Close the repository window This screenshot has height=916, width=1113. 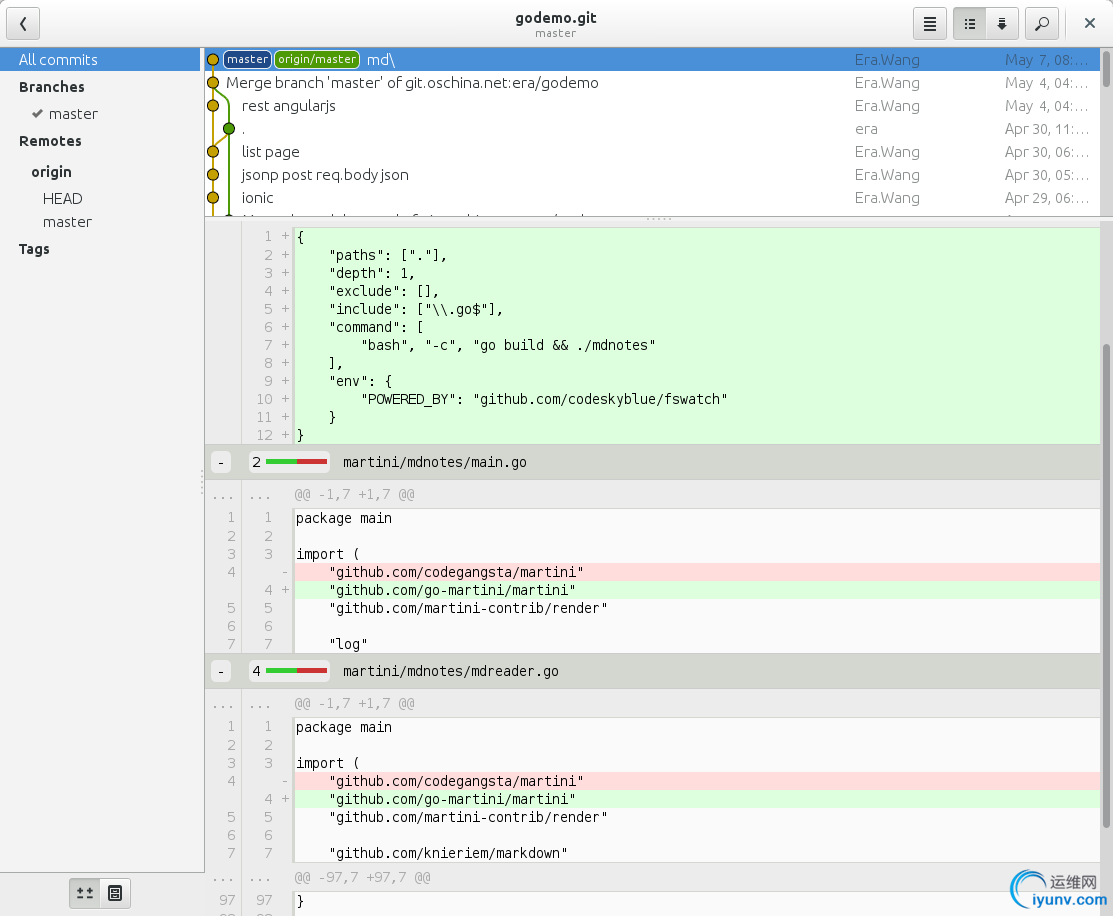[x=1090, y=23]
